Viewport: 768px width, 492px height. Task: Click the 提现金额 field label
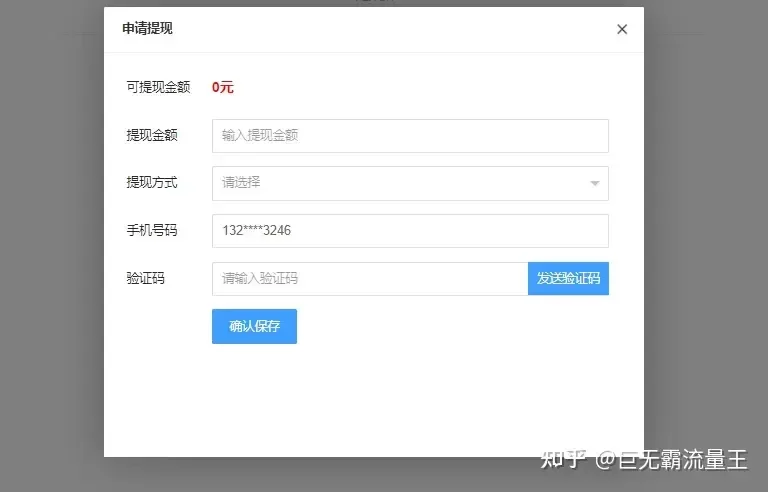pos(152,135)
